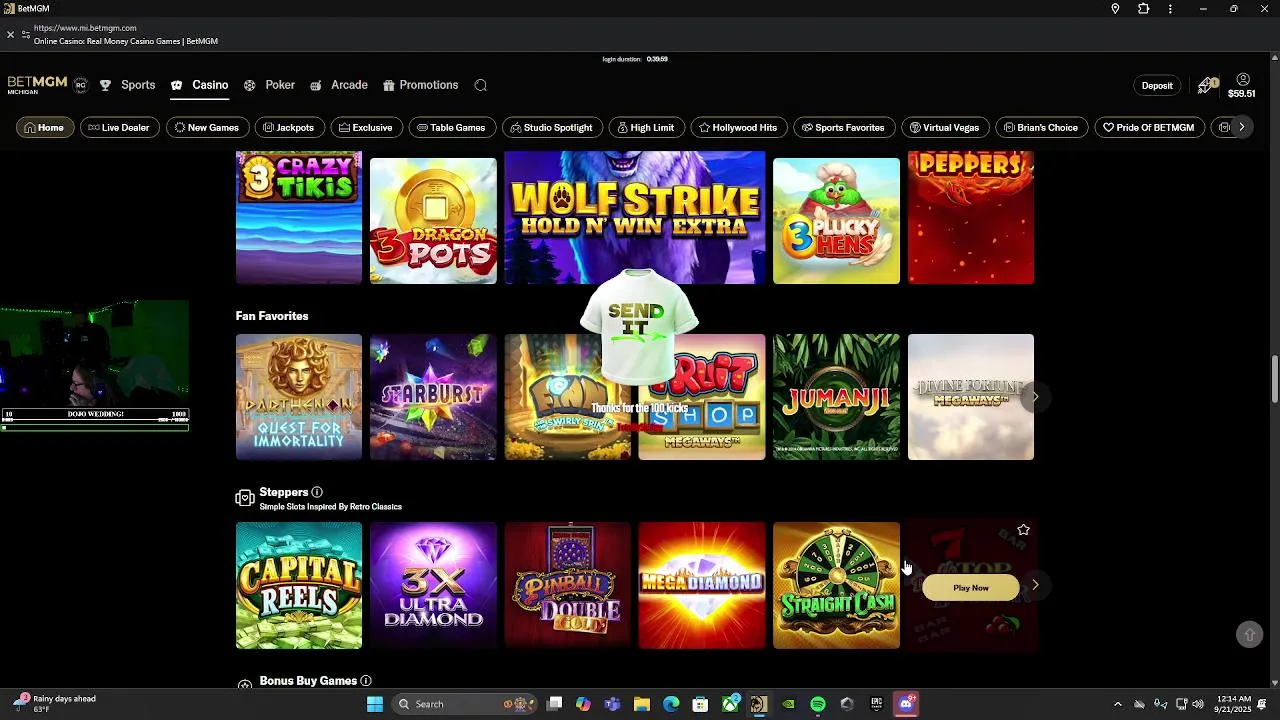Select the New Games category chip
The width and height of the screenshot is (1280, 720).
tap(207, 128)
